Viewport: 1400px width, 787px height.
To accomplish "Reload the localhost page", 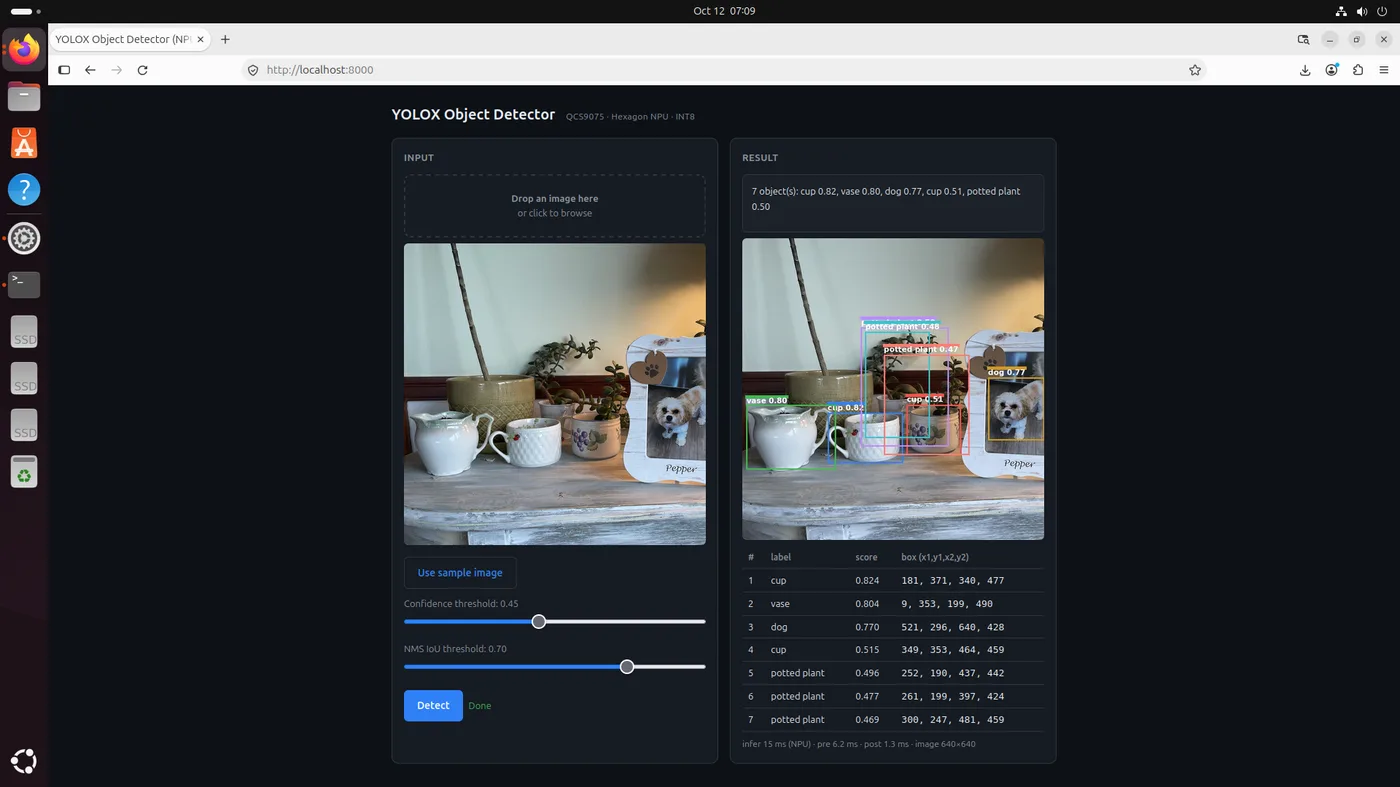I will (142, 70).
